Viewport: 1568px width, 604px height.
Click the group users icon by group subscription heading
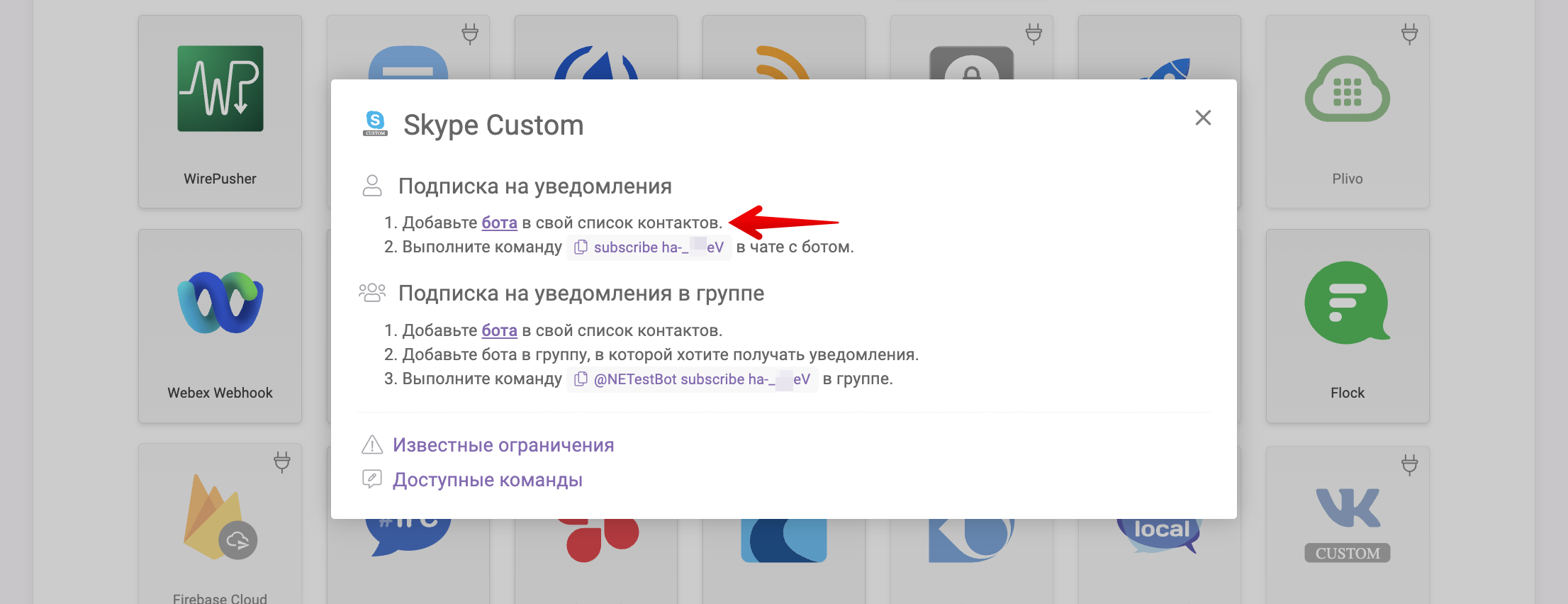[x=372, y=293]
